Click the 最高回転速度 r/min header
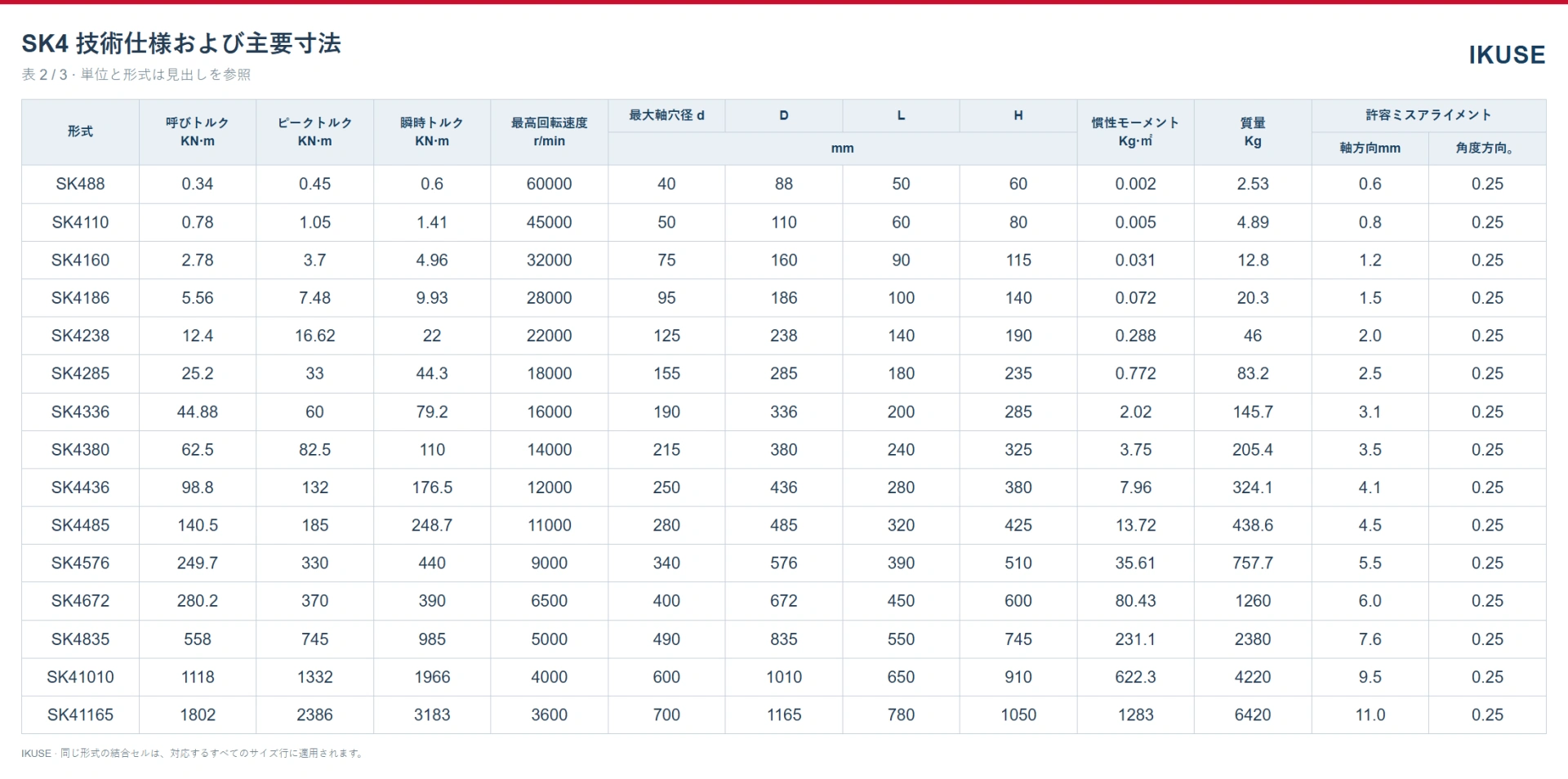 click(x=550, y=131)
